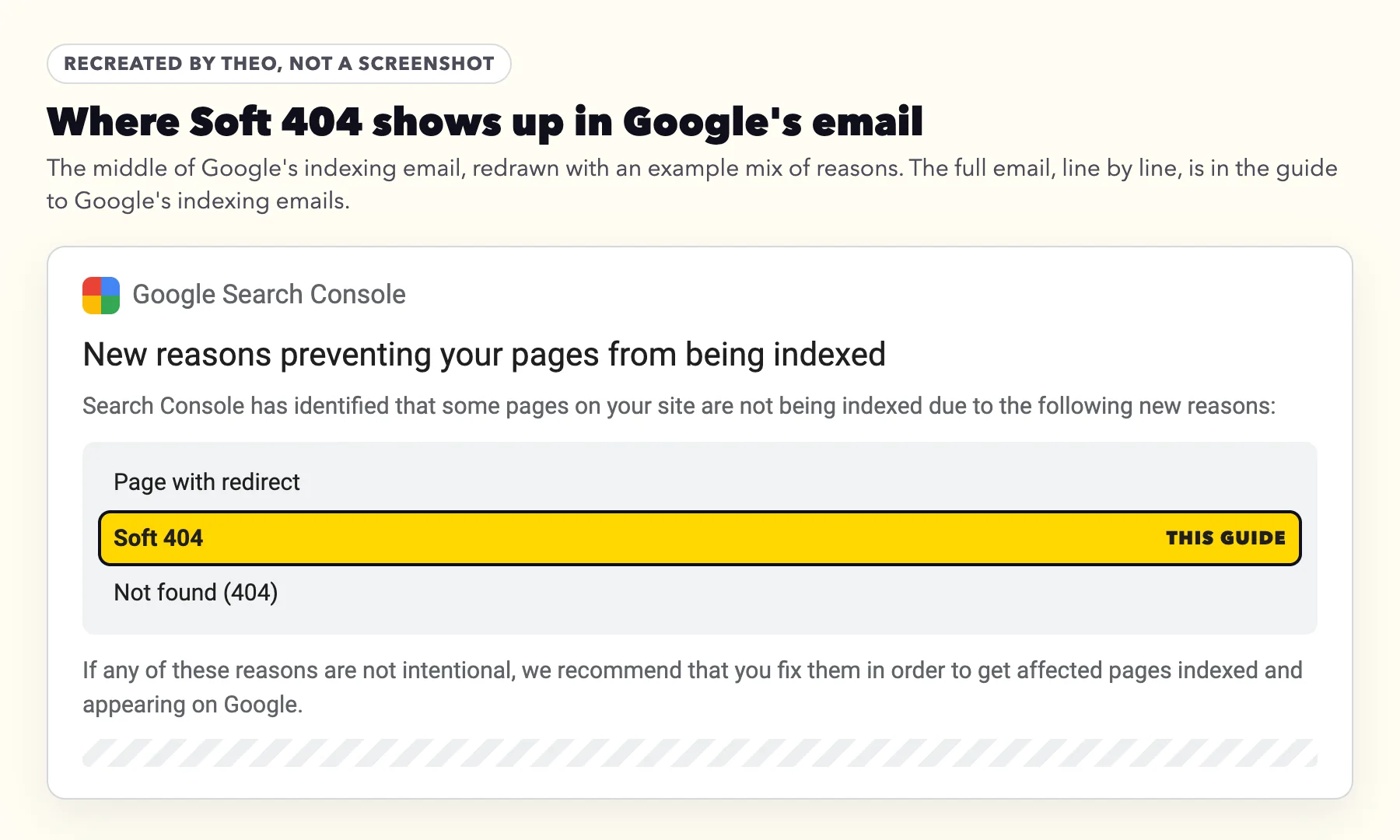Click the intro text 'The middle of Google's indexing email'
The width and height of the screenshot is (1400, 840).
(x=692, y=184)
